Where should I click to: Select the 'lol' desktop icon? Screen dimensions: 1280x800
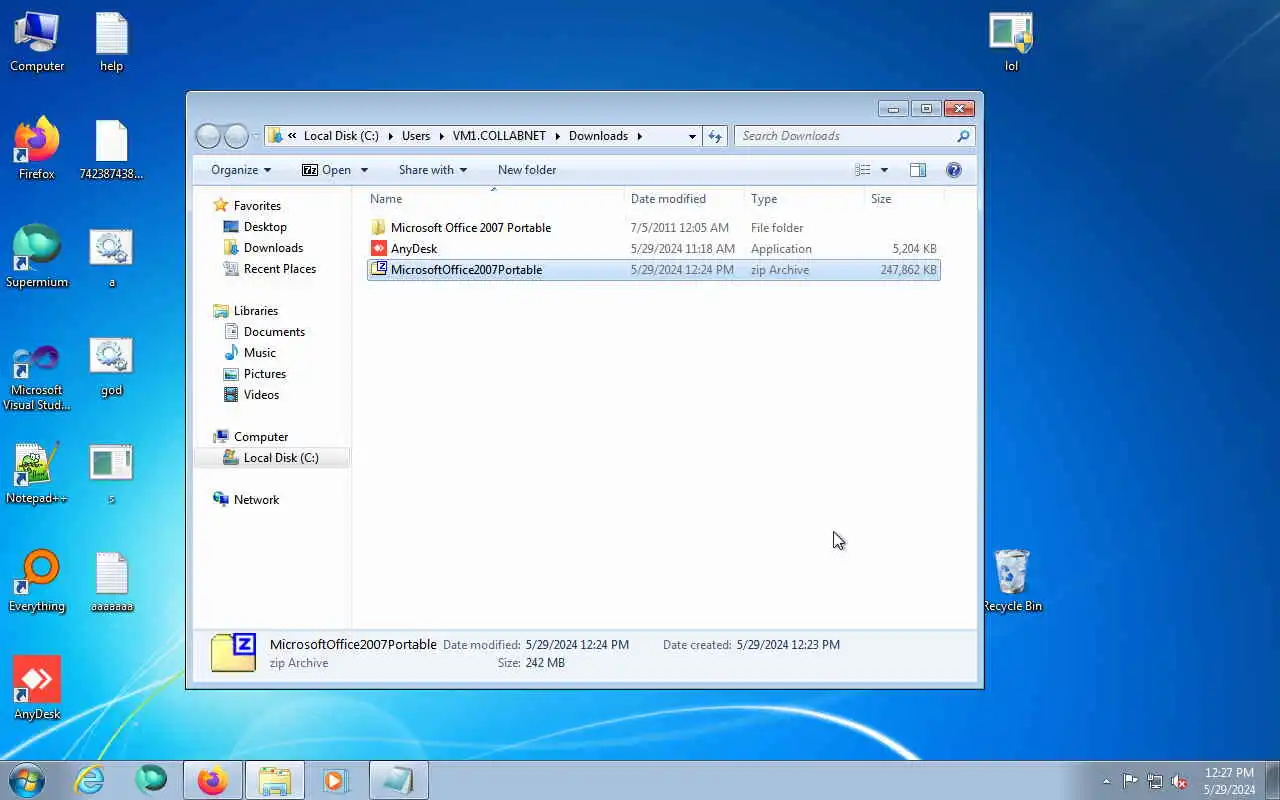1011,41
